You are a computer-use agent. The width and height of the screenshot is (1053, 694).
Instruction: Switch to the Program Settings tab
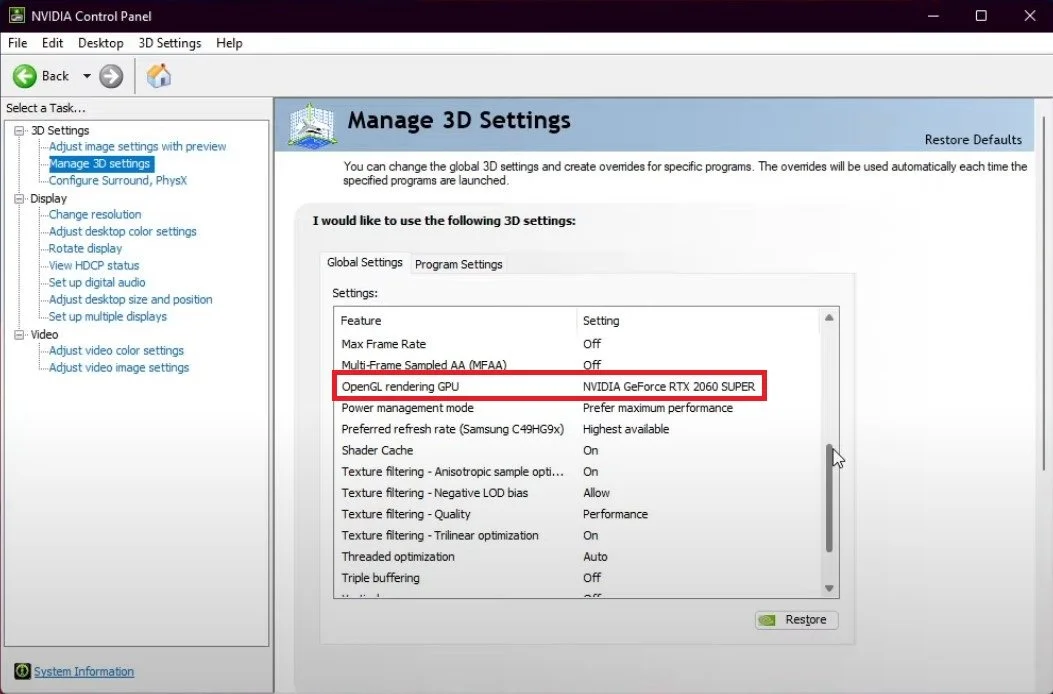(x=459, y=264)
